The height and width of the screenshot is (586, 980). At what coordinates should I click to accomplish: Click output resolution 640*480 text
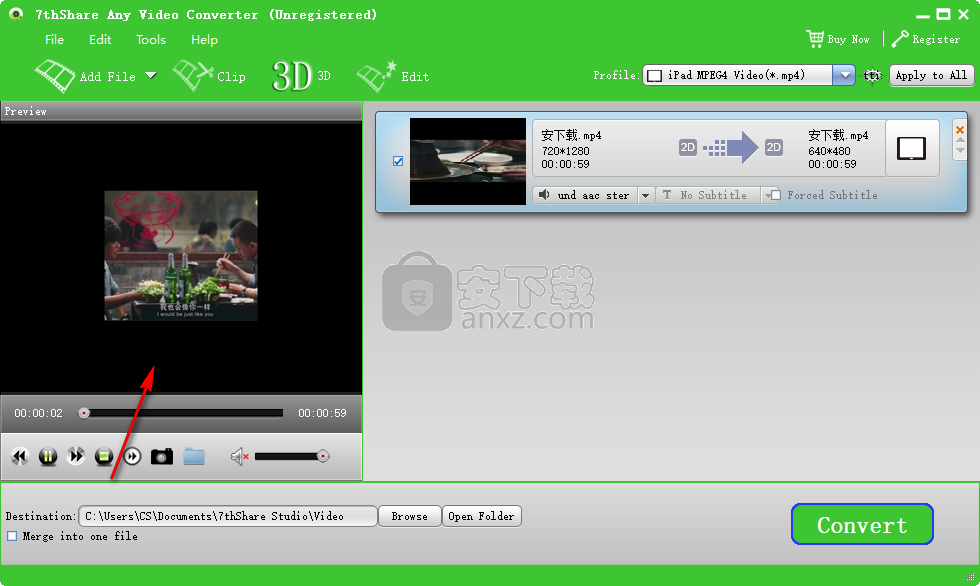pyautogui.click(x=829, y=151)
